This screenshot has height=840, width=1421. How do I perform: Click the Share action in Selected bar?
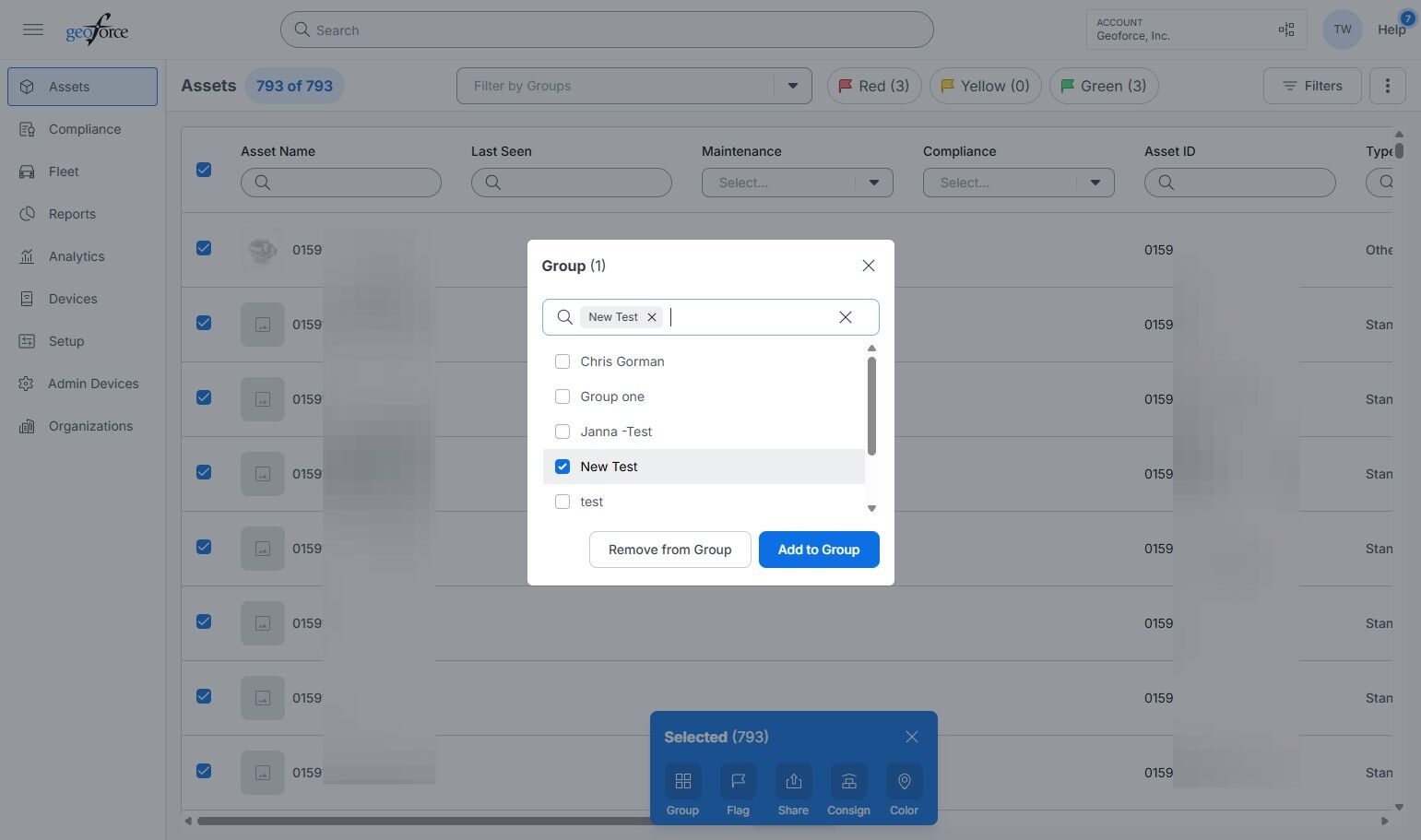pyautogui.click(x=793, y=790)
